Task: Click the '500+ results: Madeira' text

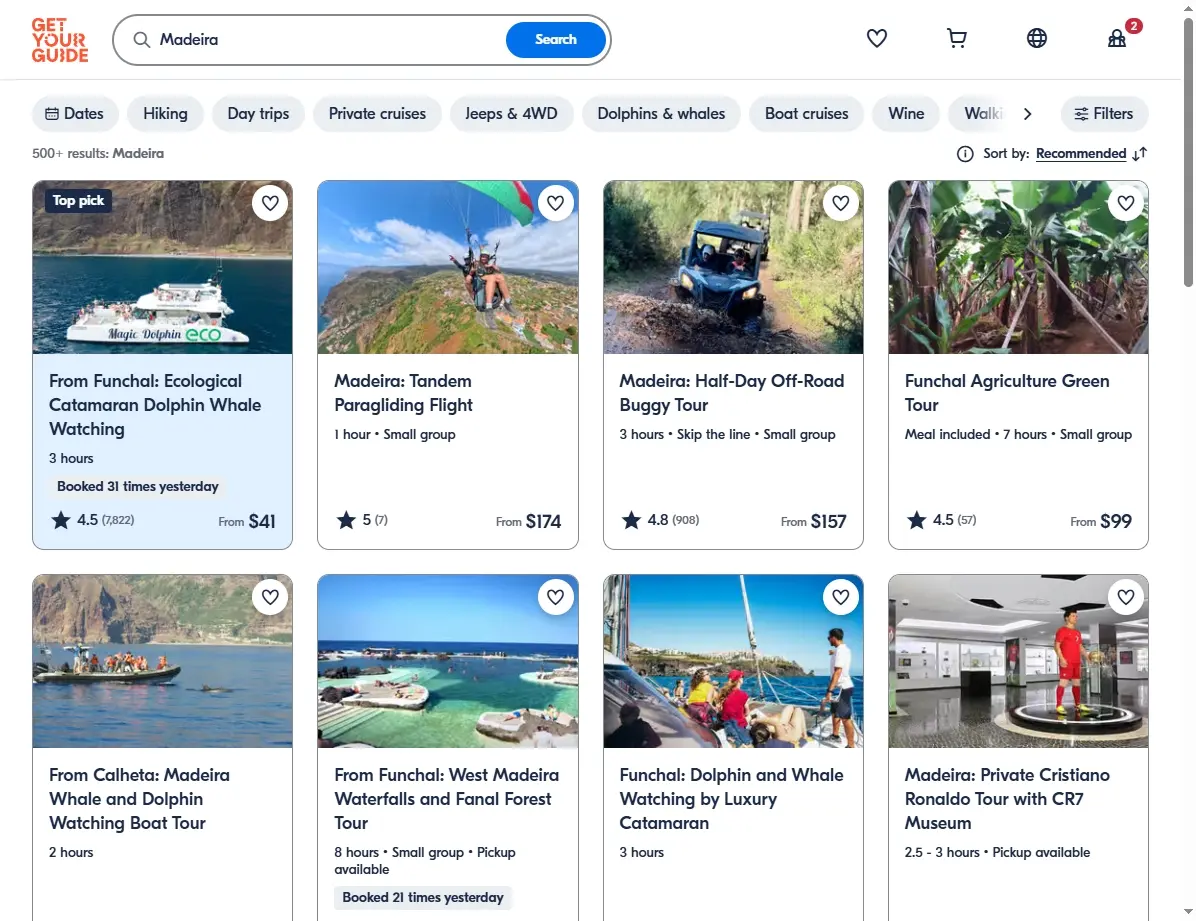Action: pos(98,153)
